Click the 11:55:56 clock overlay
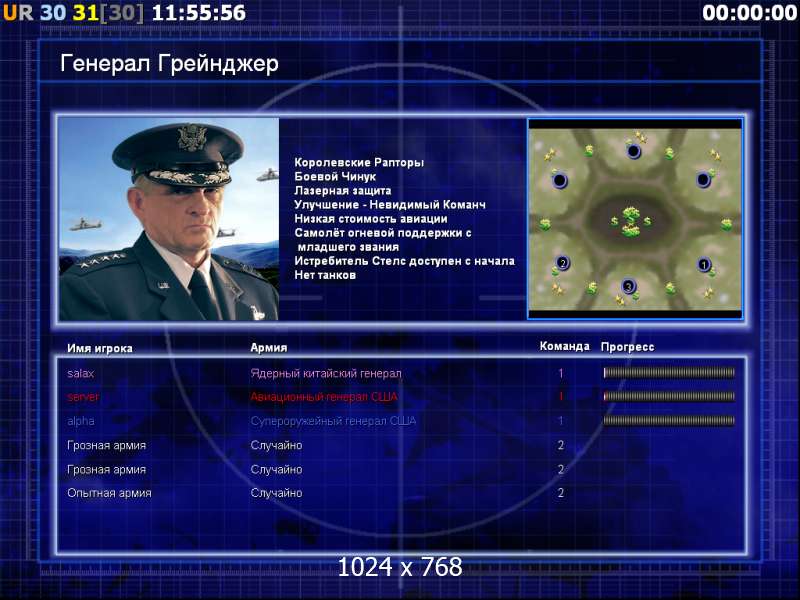The image size is (800, 600). 199,13
